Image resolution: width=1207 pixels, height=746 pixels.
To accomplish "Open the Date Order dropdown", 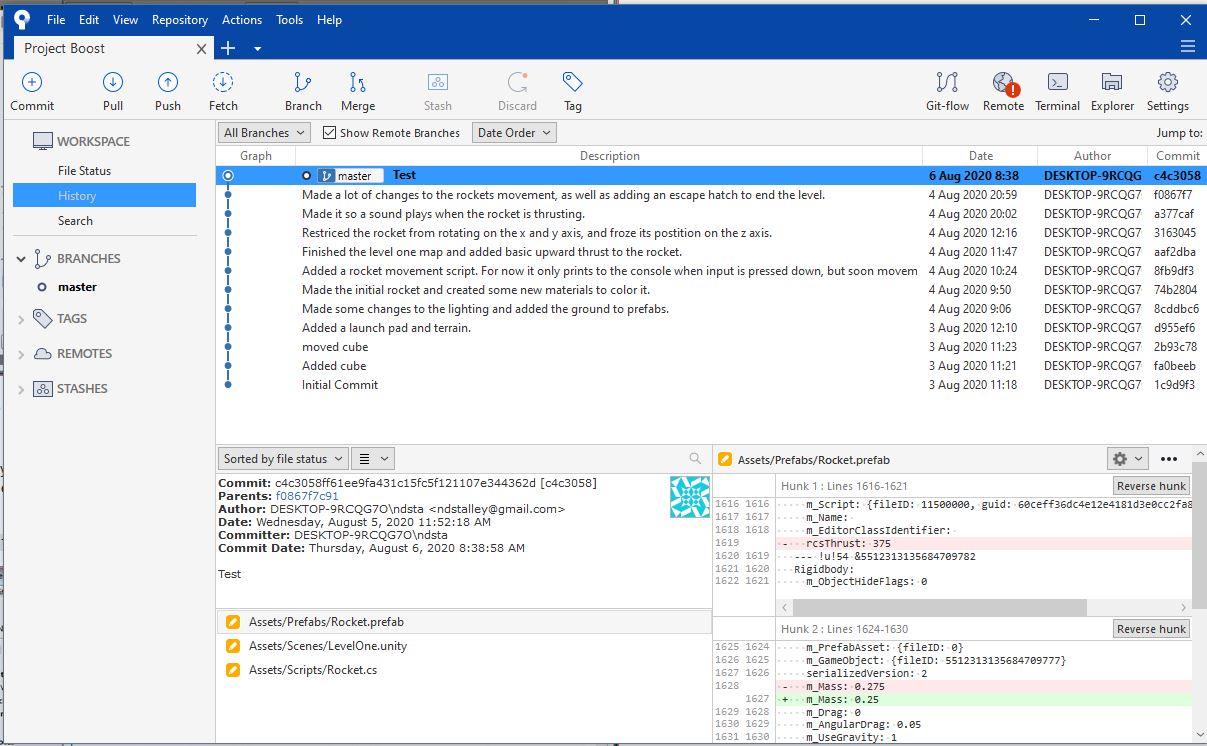I will pos(514,133).
